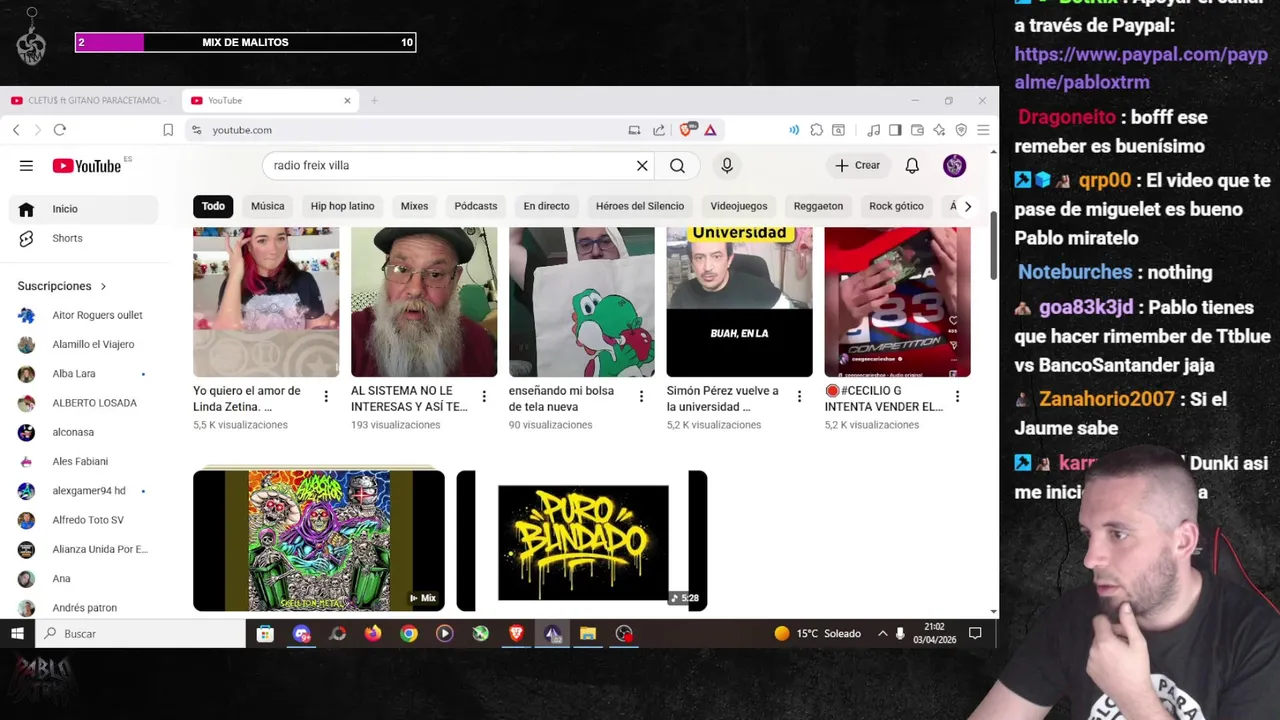The width and height of the screenshot is (1280, 720).
Task: Open options for bolsa de tela short
Action: pos(641,397)
